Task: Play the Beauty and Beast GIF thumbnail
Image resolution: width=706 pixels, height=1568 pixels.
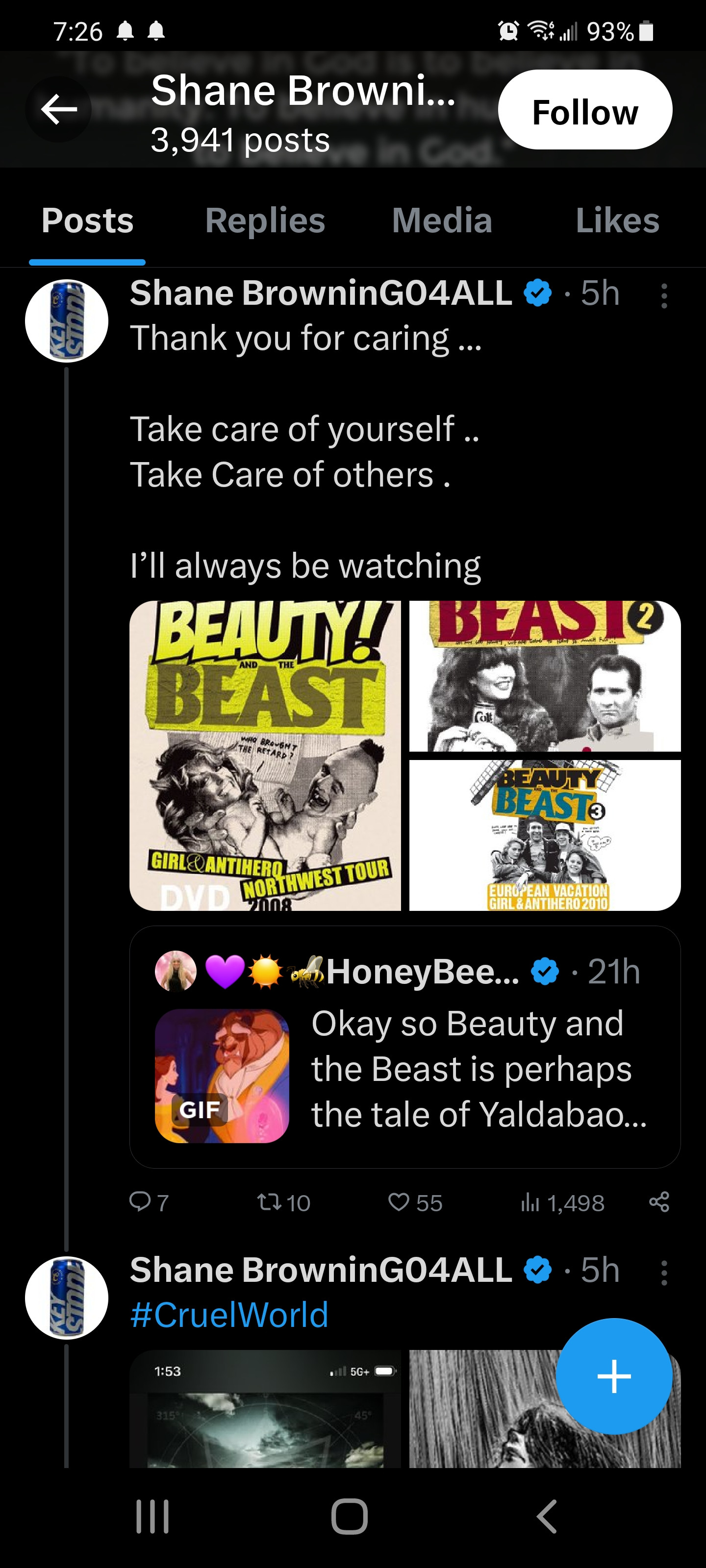Action: 222,1076
